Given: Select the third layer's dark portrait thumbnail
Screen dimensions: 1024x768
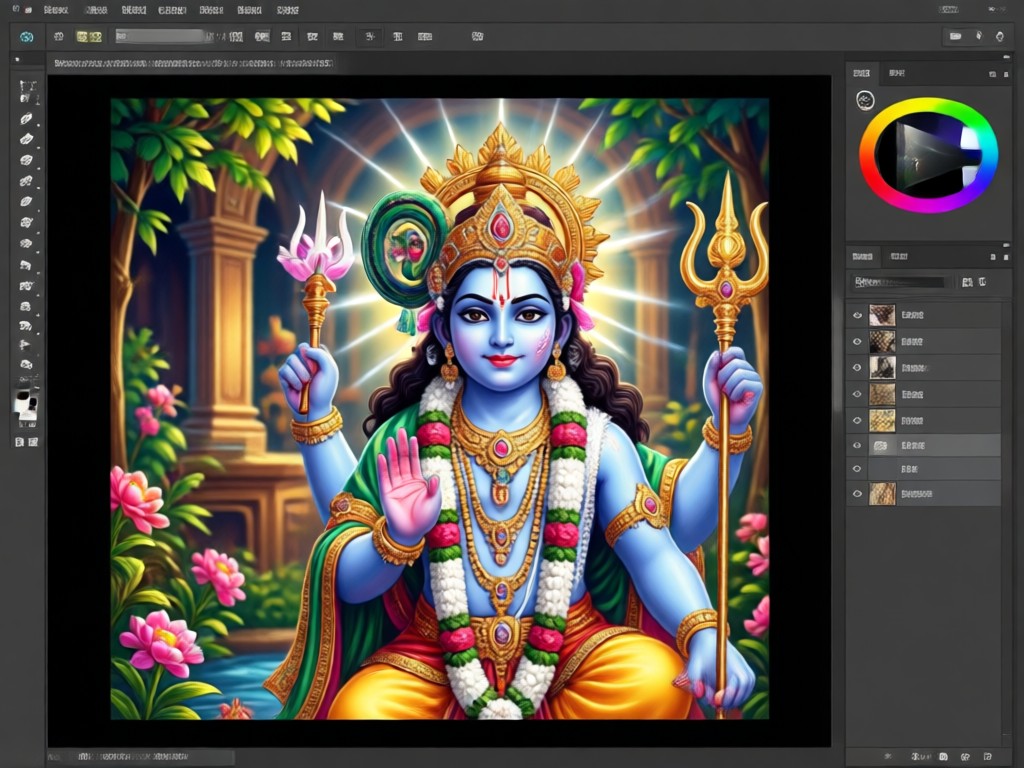Looking at the screenshot, I should [x=882, y=368].
